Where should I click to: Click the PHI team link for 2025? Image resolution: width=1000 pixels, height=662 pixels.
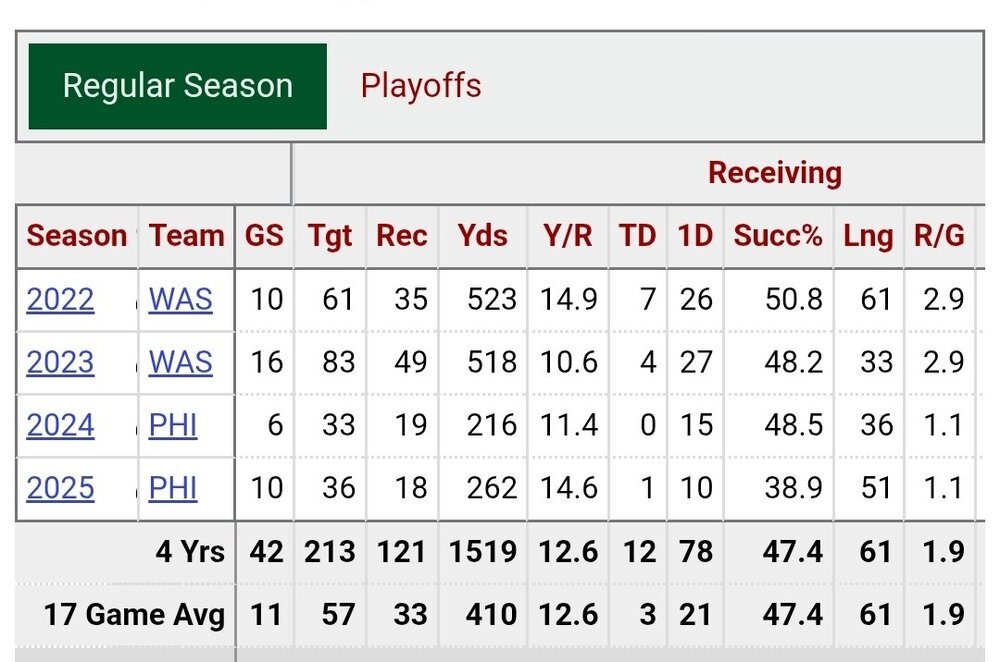click(173, 488)
